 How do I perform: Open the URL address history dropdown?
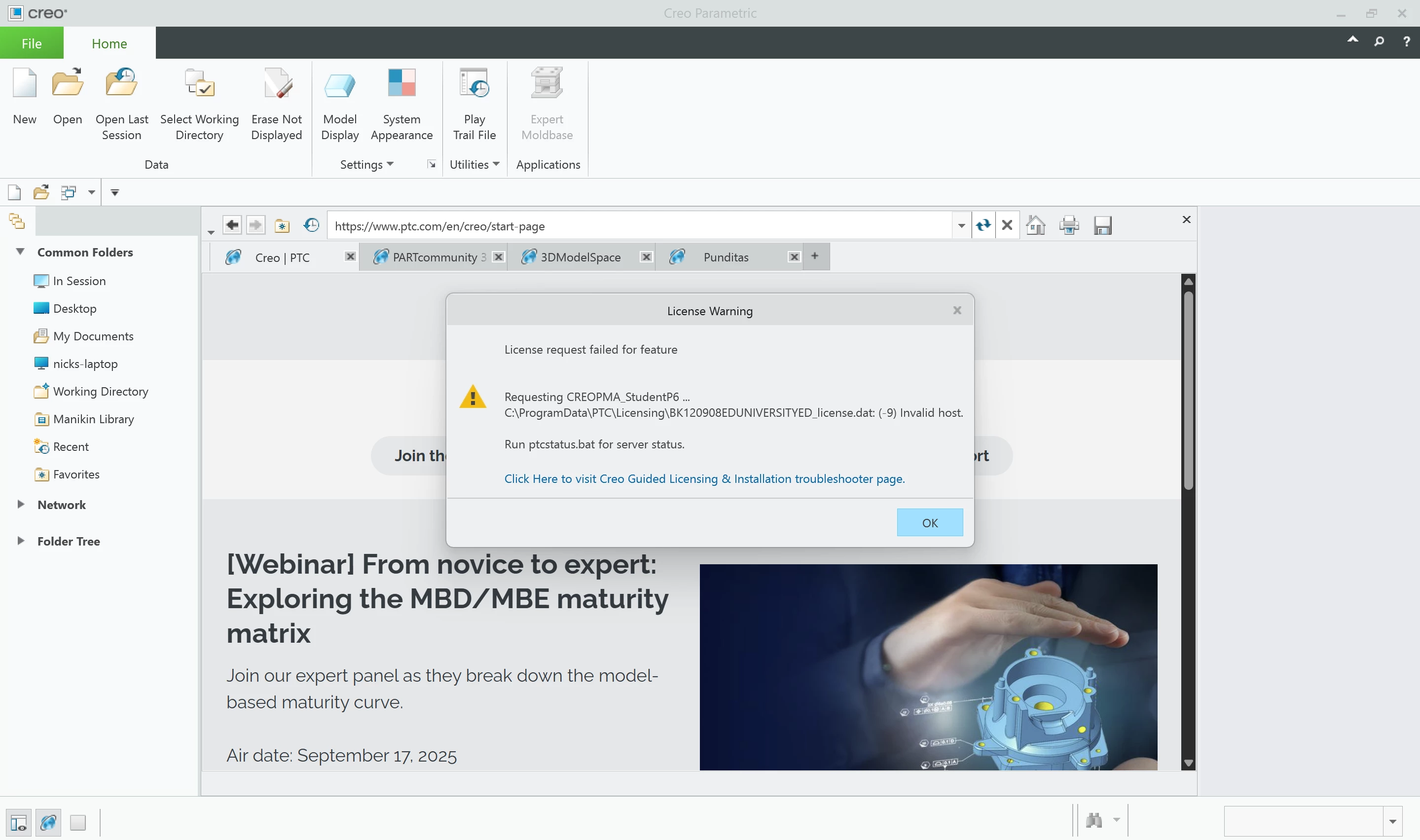962,226
